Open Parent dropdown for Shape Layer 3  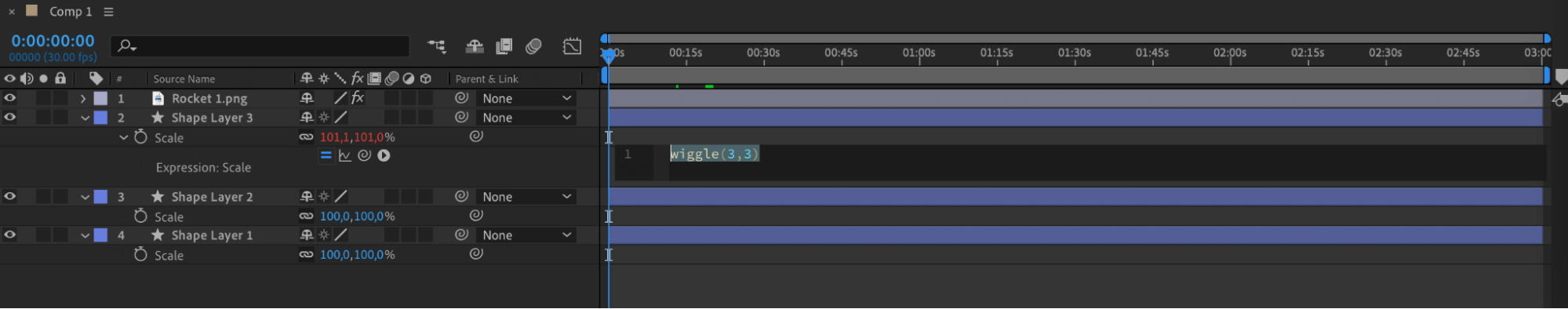coord(526,118)
